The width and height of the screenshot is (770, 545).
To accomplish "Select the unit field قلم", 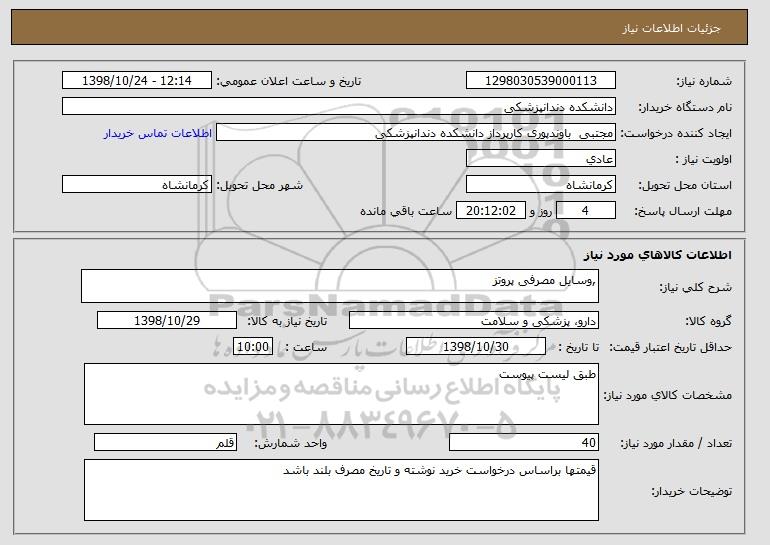I will click(x=165, y=442).
